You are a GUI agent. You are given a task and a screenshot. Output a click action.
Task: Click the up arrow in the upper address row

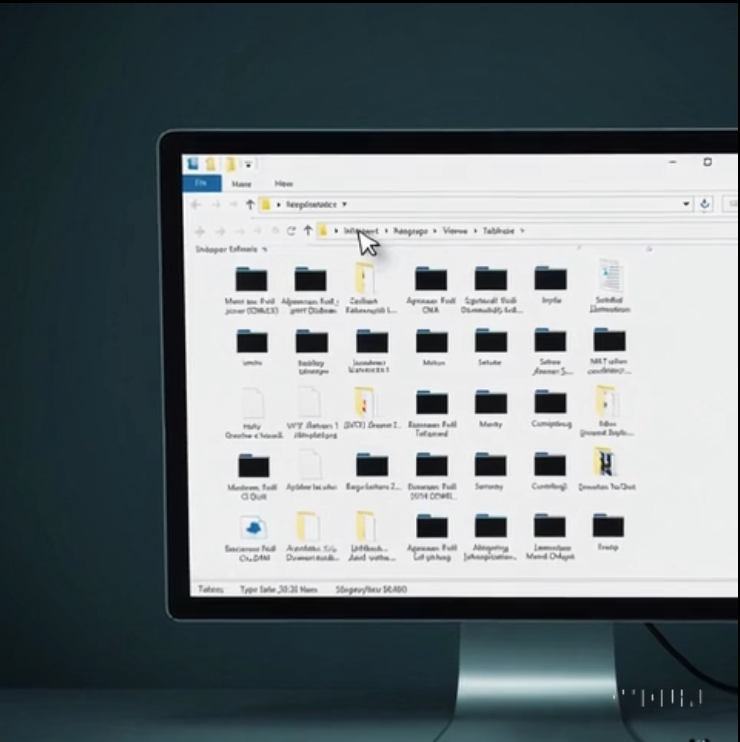pos(250,204)
